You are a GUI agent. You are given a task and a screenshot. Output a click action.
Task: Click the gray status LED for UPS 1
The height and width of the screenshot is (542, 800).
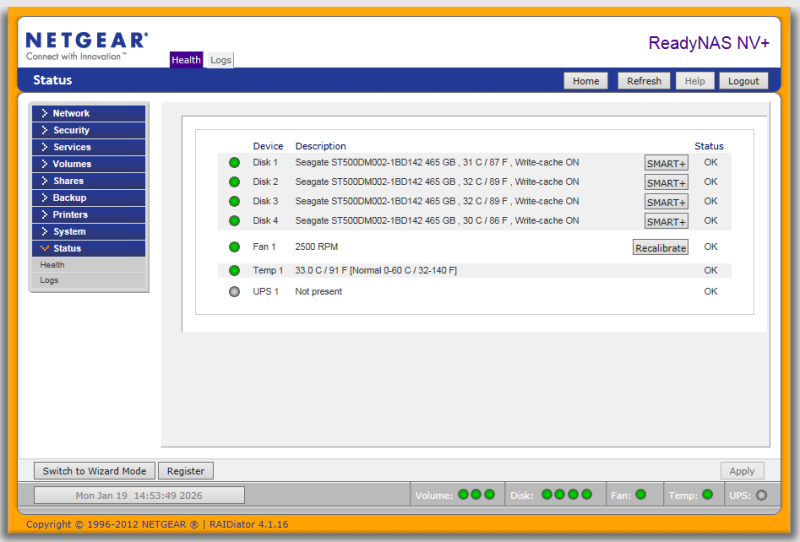234,292
